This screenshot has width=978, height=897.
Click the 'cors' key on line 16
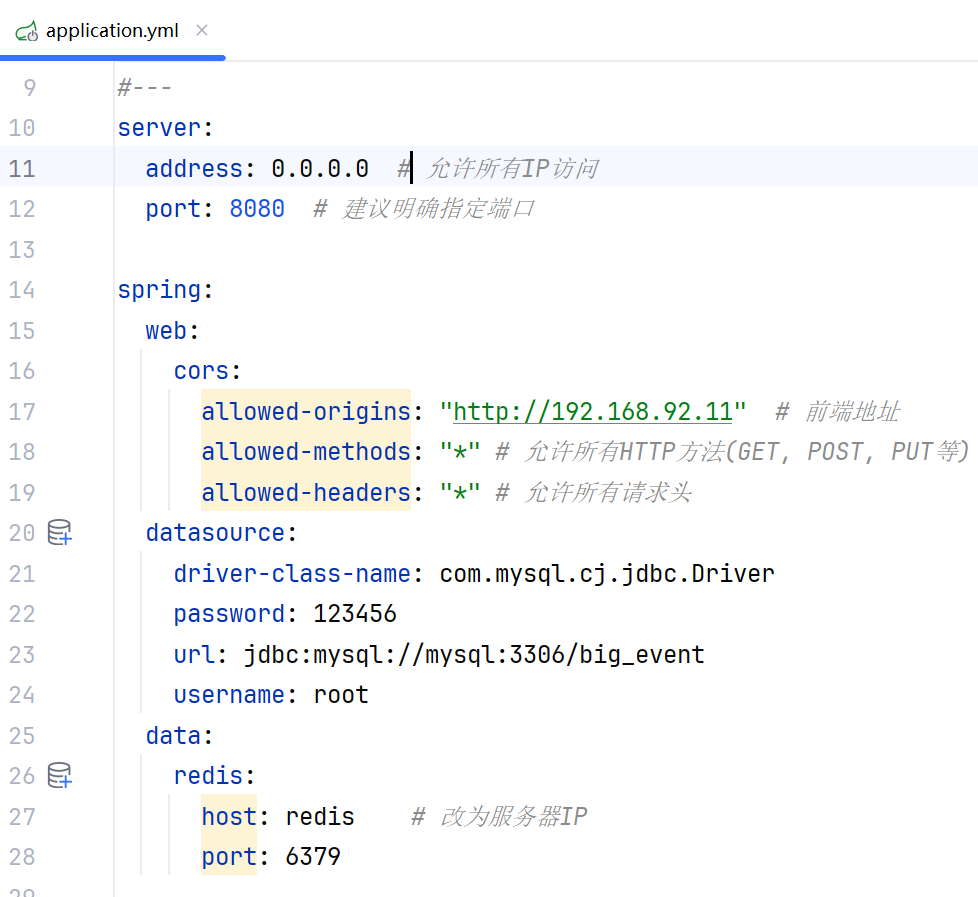[x=201, y=371]
